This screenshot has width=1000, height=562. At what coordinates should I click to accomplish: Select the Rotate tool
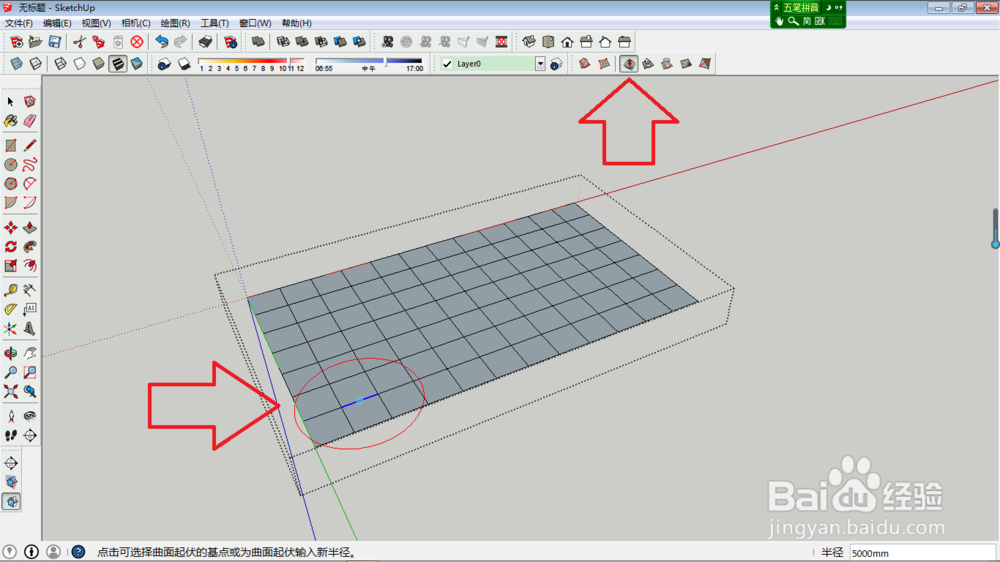11,247
